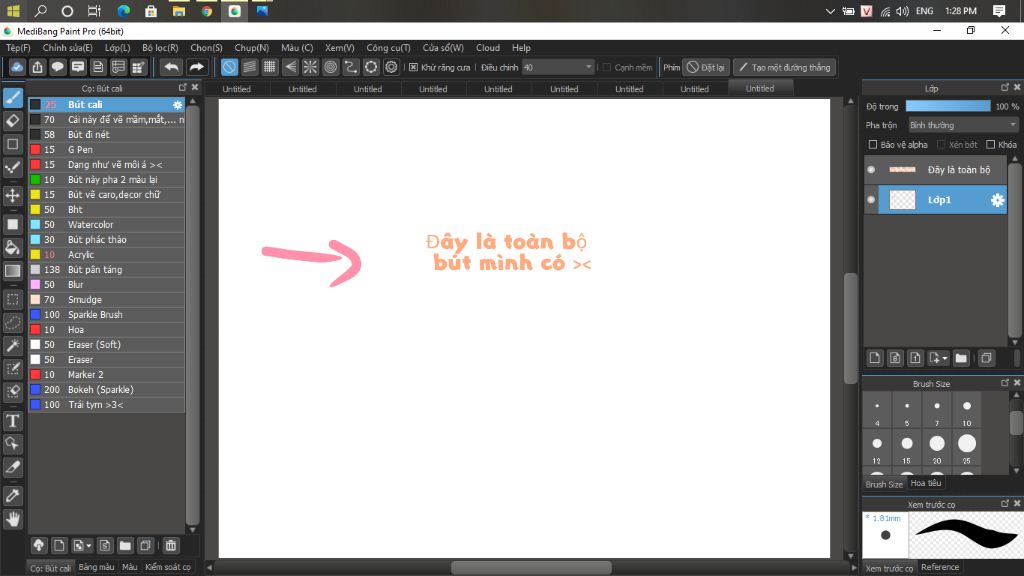Select the Move tool
The width and height of the screenshot is (1024, 576).
coord(12,195)
